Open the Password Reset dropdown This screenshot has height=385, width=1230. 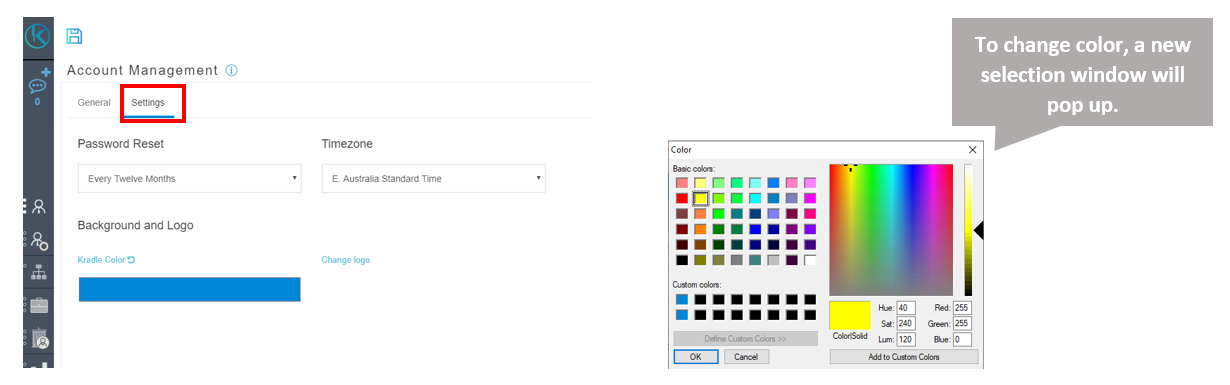point(189,178)
